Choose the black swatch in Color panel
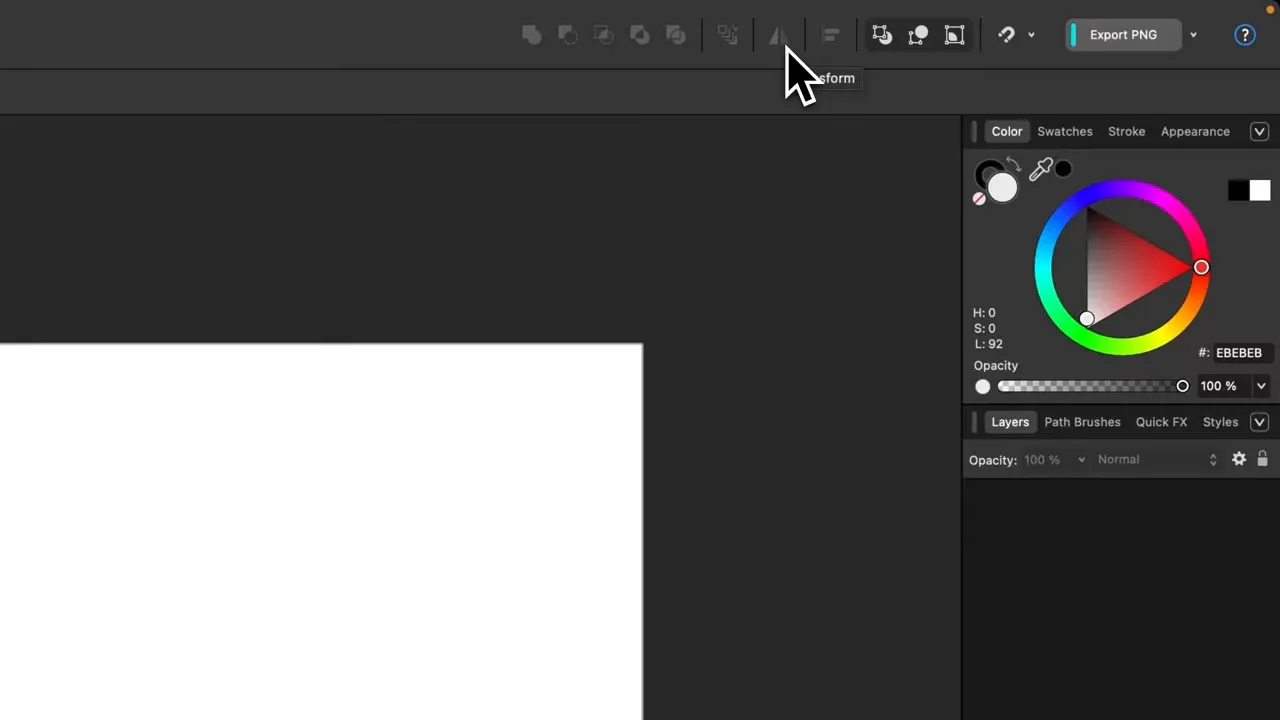 point(1238,190)
